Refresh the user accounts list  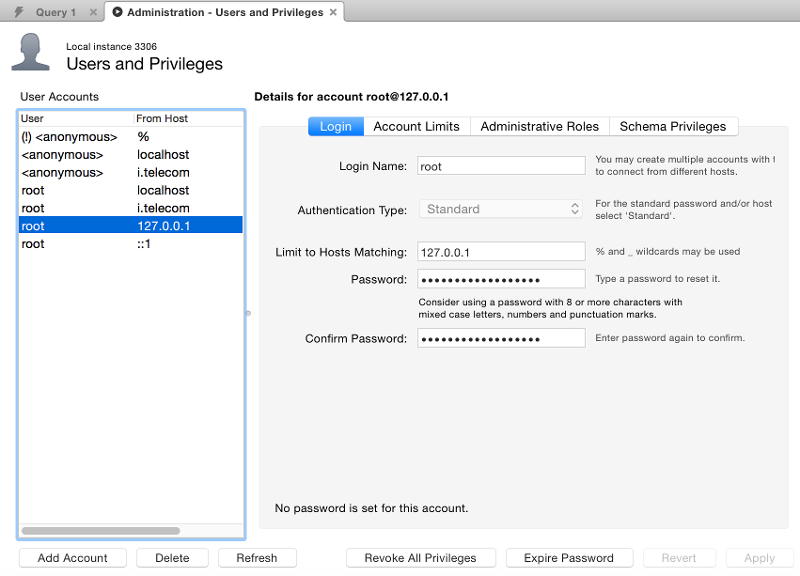pos(257,557)
